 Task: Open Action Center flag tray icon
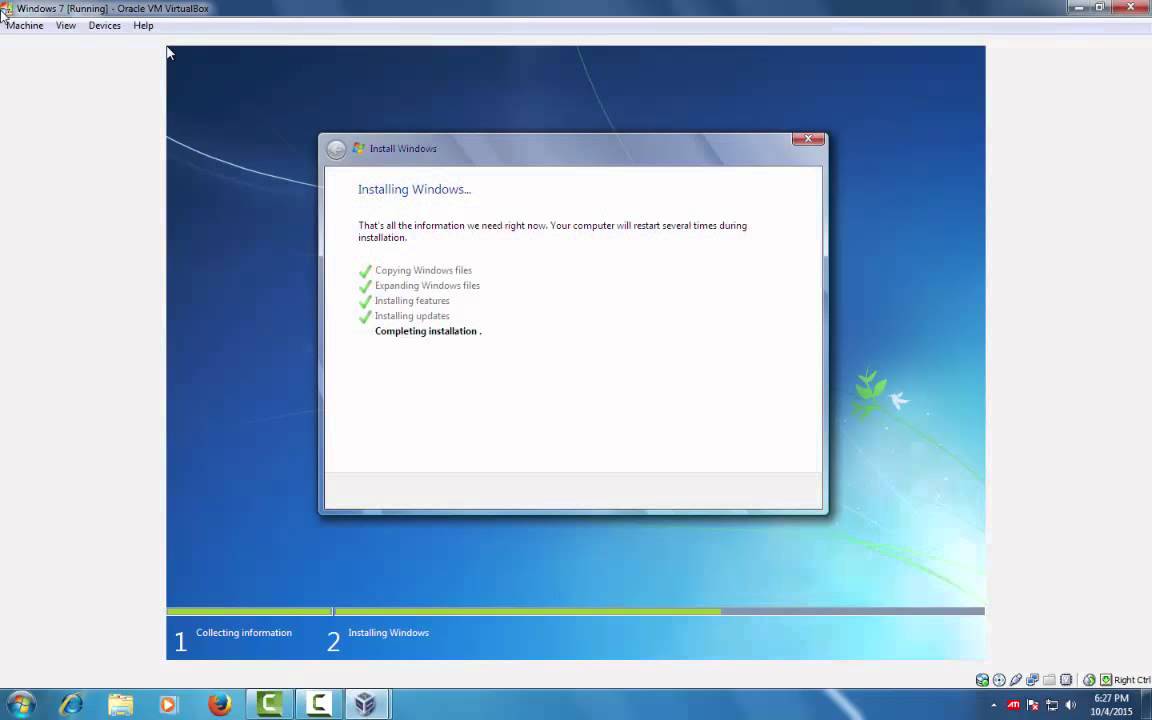(1033, 705)
